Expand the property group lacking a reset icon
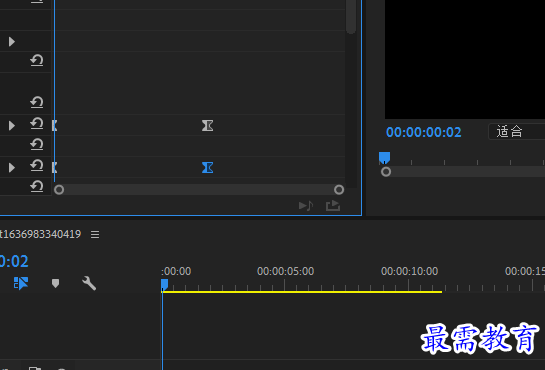 pos(11,42)
